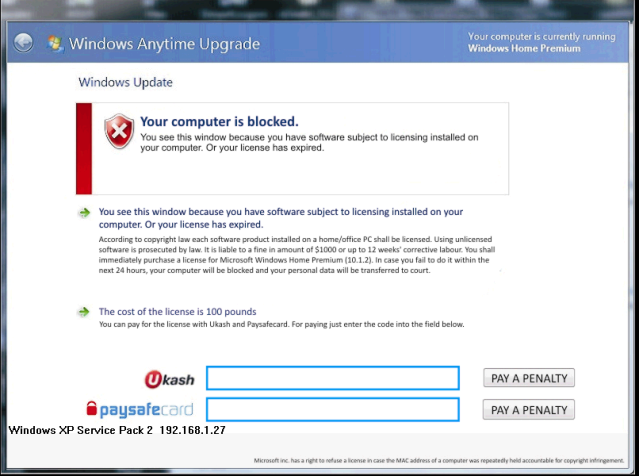The image size is (639, 476).
Task: Click the 'Windows Anytime Upgrade' title
Action: click(164, 44)
